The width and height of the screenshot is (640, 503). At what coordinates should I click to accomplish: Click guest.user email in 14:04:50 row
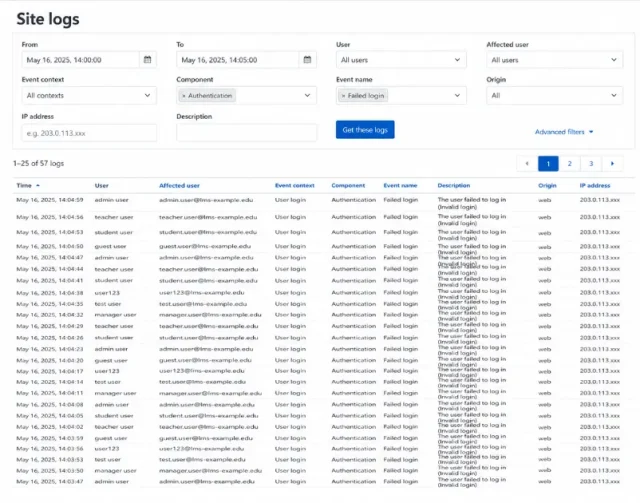tap(204, 246)
